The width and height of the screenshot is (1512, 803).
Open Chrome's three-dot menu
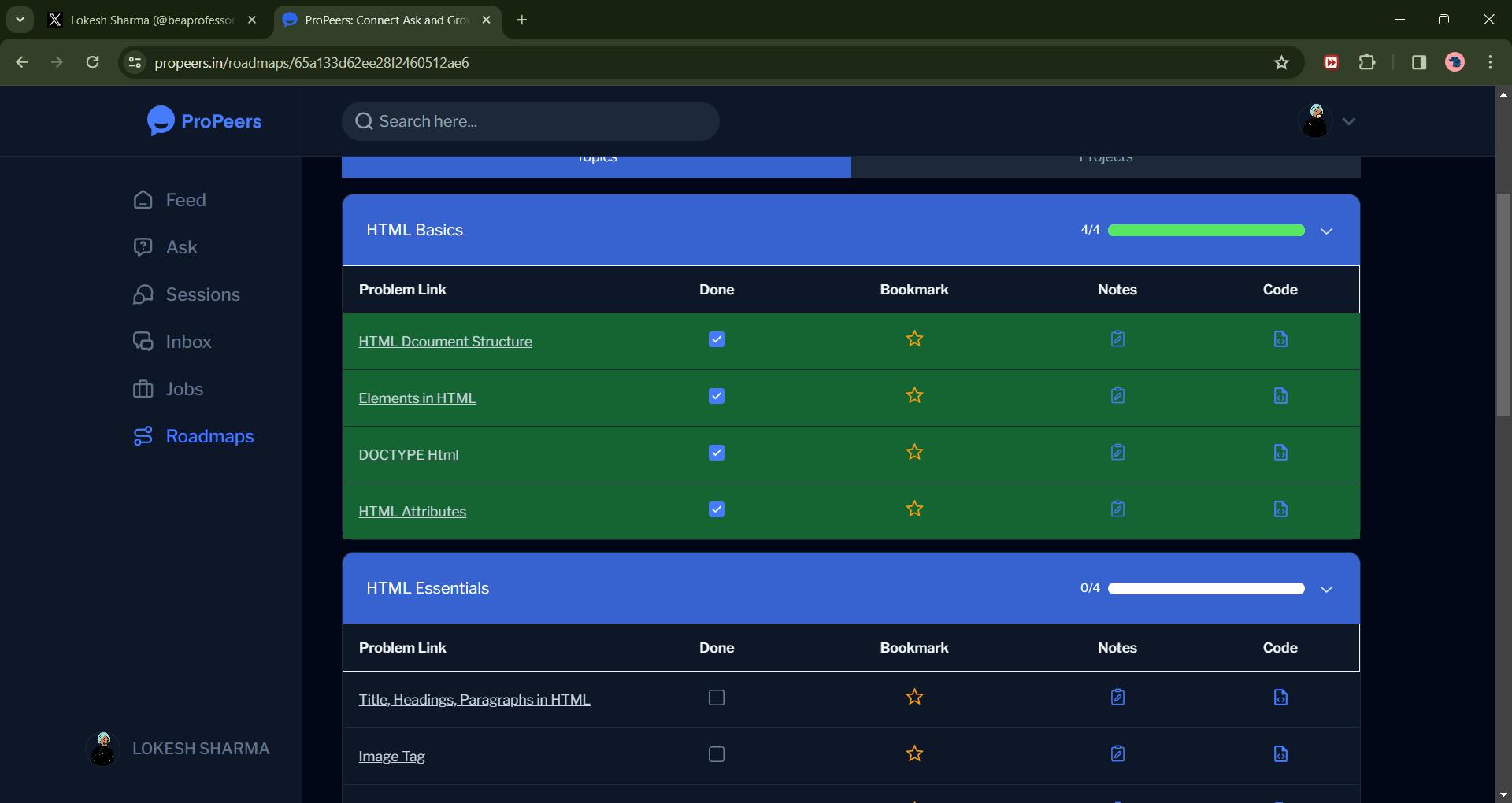tap(1490, 62)
